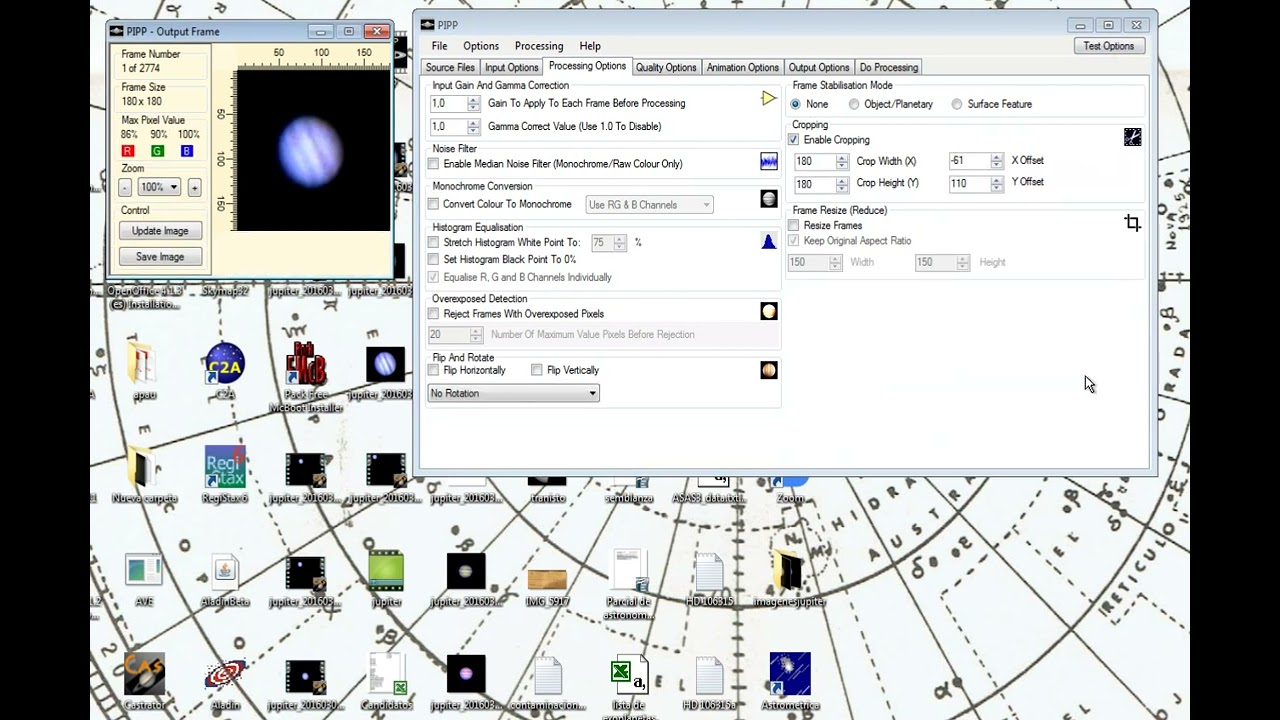Adjust the X Offset spinner arrows

997,161
